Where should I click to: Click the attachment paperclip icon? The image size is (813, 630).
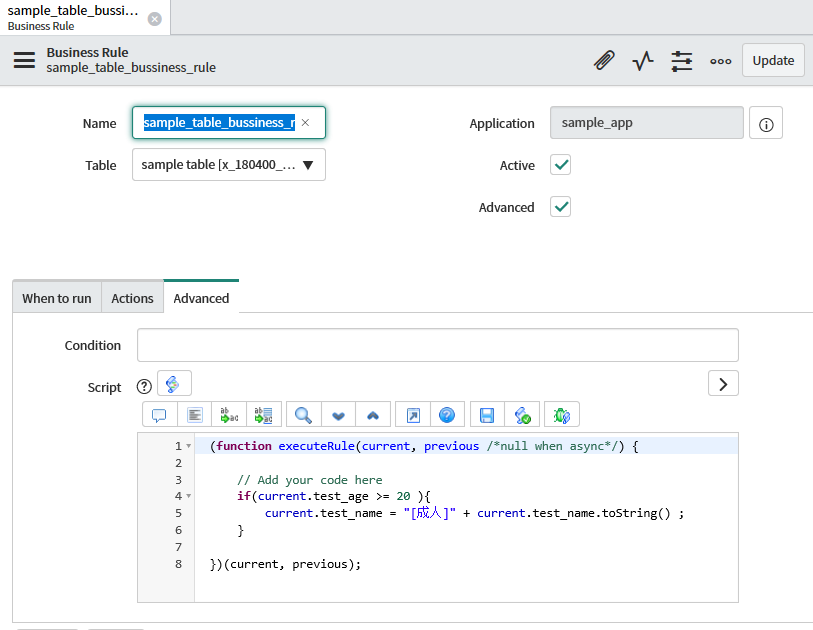click(x=604, y=61)
